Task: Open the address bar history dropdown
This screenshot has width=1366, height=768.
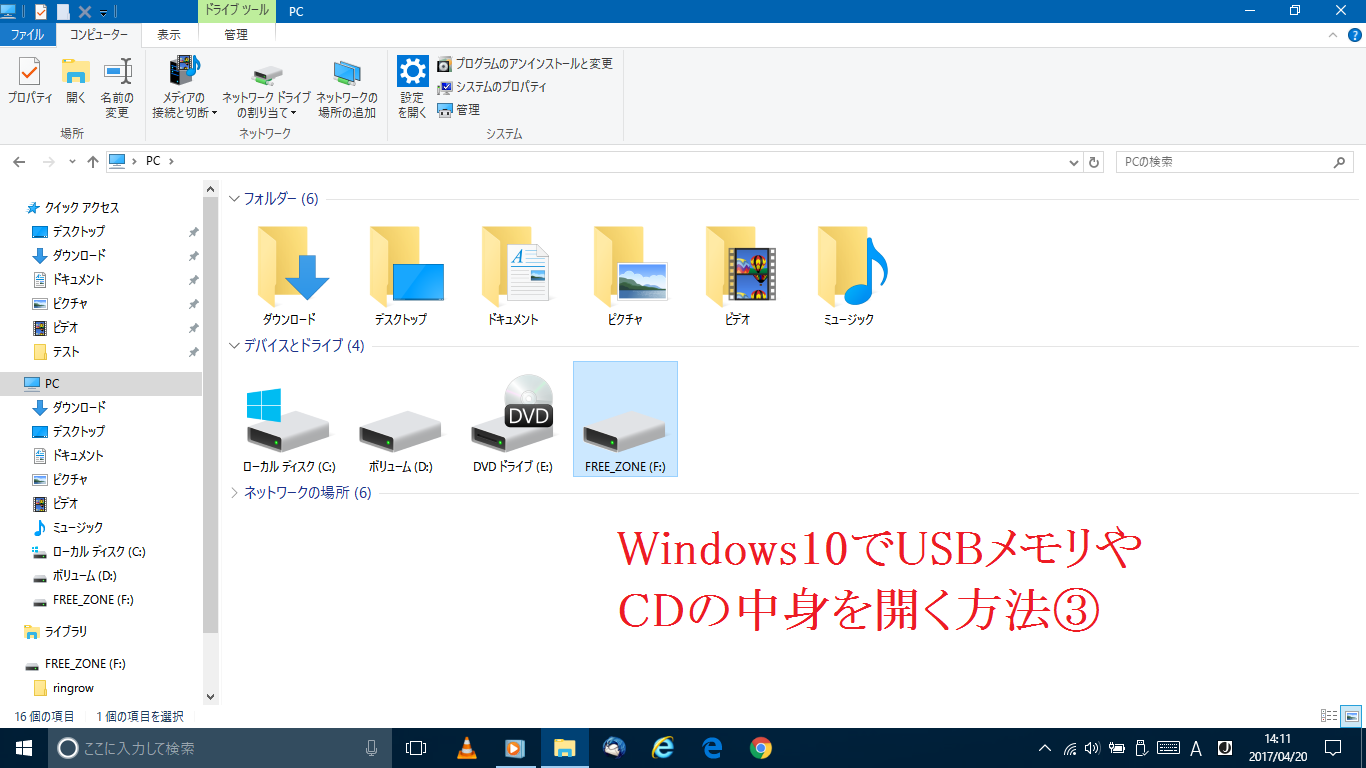Action: pyautogui.click(x=1074, y=161)
